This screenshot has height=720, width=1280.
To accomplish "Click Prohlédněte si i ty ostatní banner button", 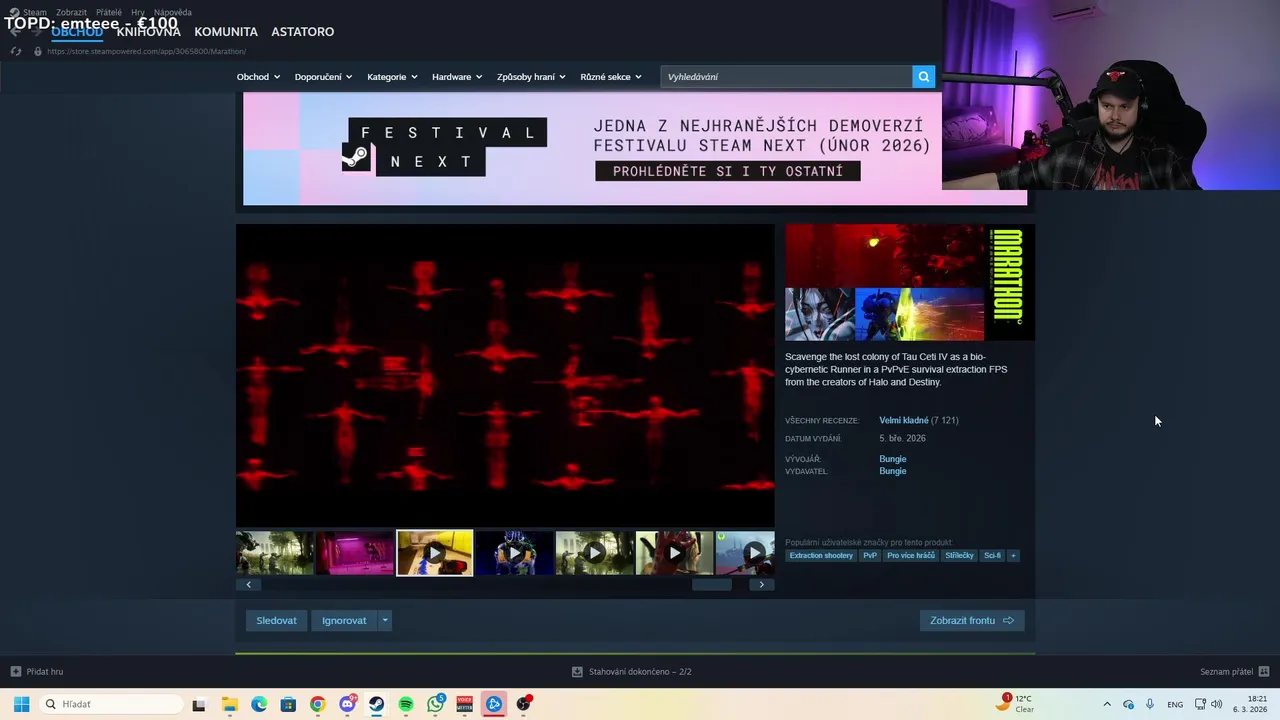I will click(x=728, y=171).
